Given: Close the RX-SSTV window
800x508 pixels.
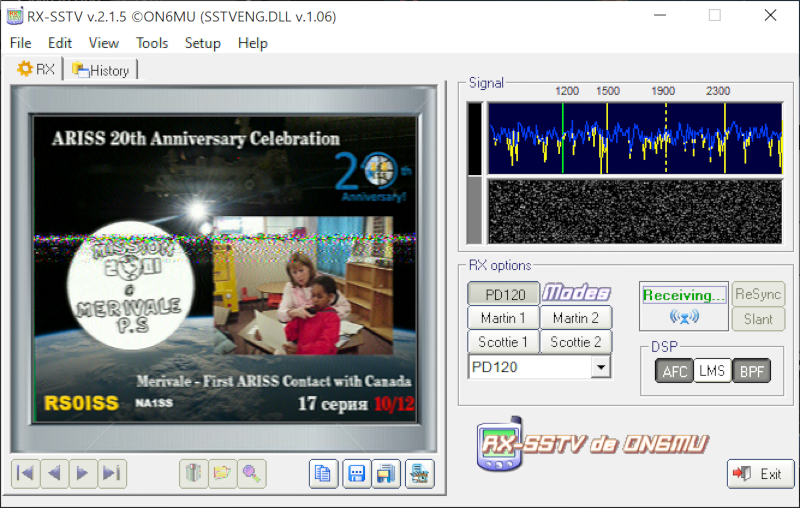Looking at the screenshot, I should coord(770,15).
